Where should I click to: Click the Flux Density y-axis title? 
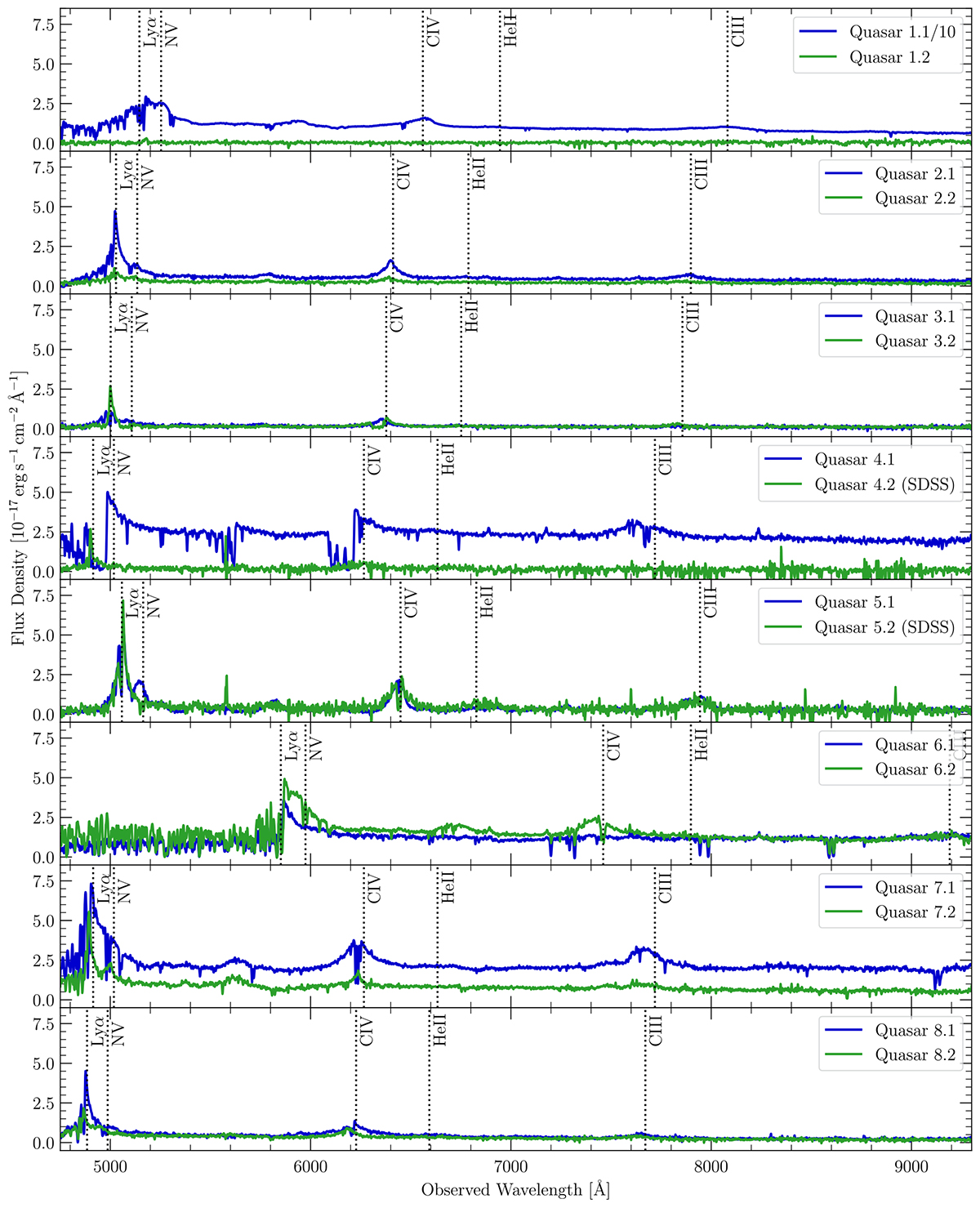click(18, 507)
